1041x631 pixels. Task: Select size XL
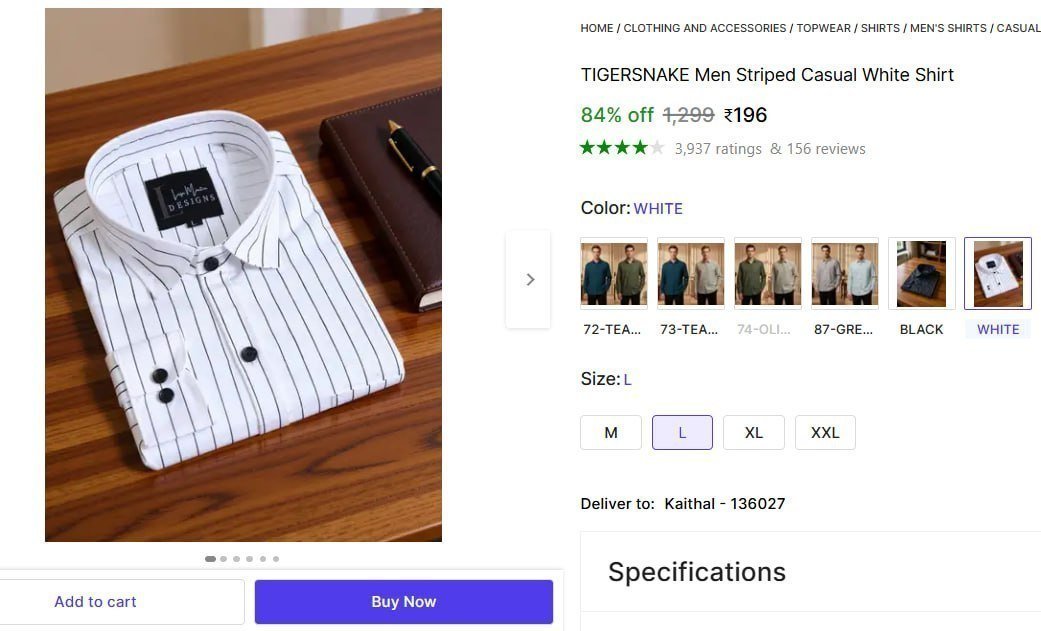click(x=753, y=432)
